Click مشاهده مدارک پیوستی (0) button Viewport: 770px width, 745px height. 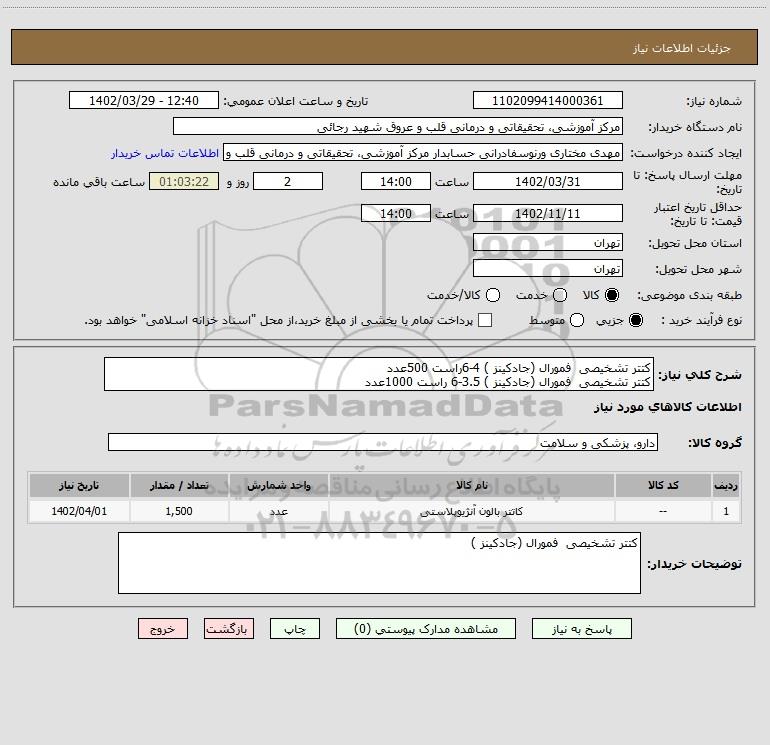(426, 629)
